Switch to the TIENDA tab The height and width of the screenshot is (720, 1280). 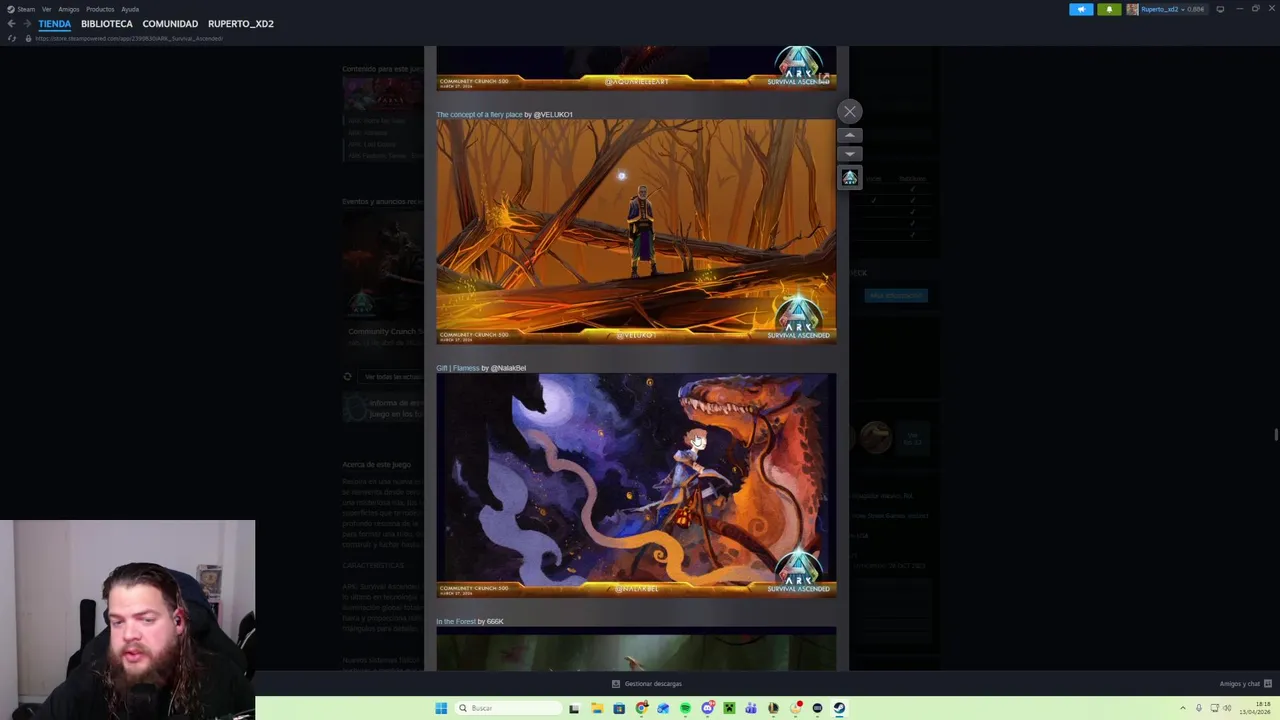[x=54, y=24]
